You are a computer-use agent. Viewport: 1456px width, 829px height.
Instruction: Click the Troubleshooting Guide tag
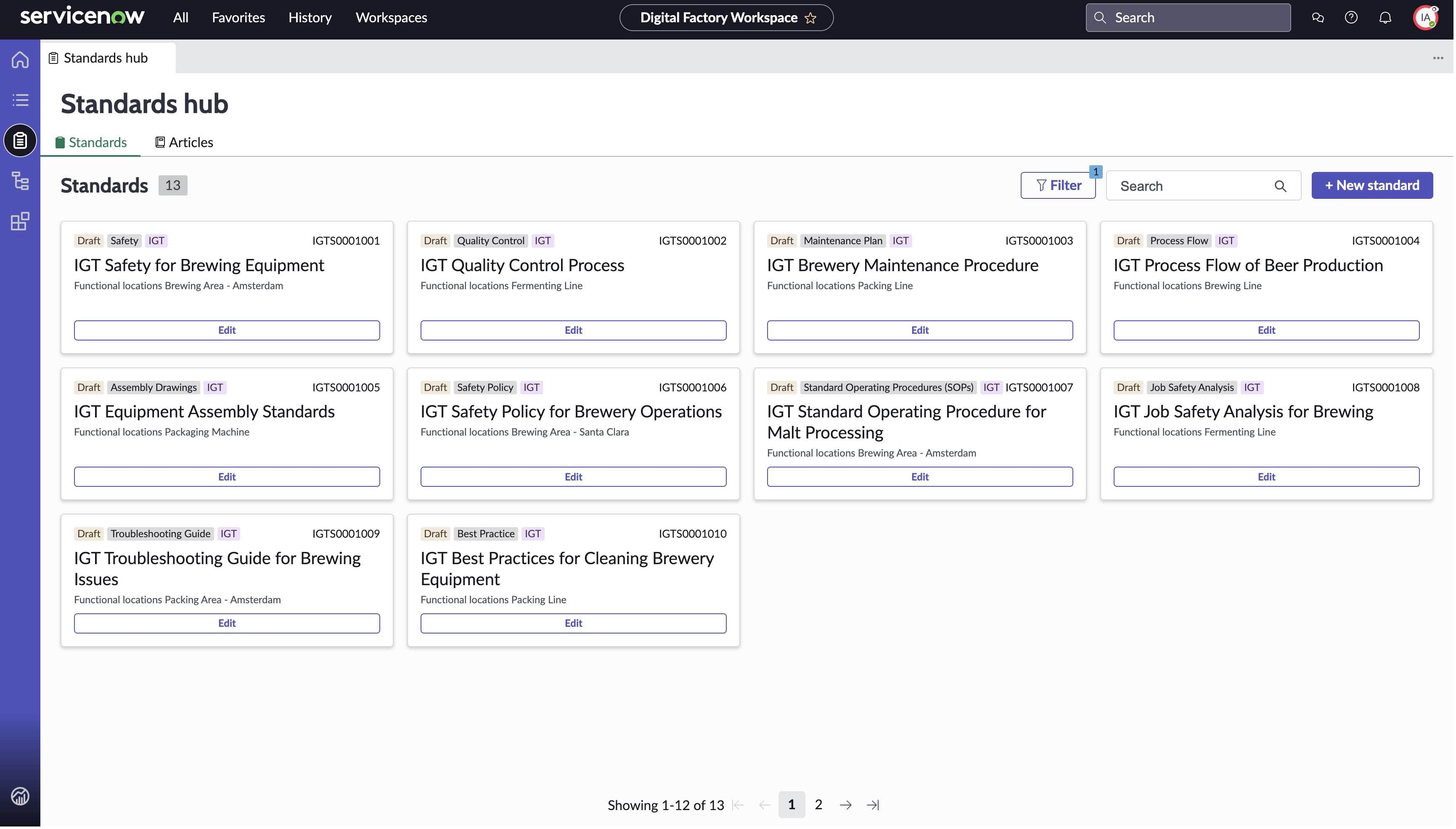point(161,534)
